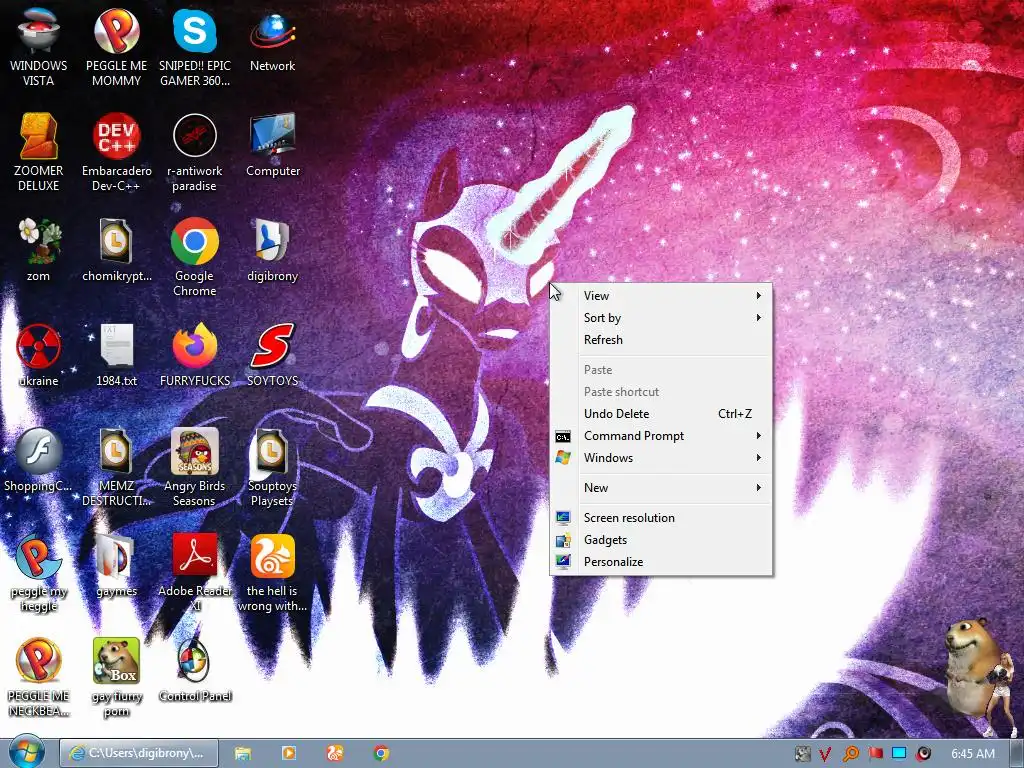Viewport: 1024px width, 768px height.
Task: Open the WINDOWS VISTA desktop icon
Action: click(38, 46)
